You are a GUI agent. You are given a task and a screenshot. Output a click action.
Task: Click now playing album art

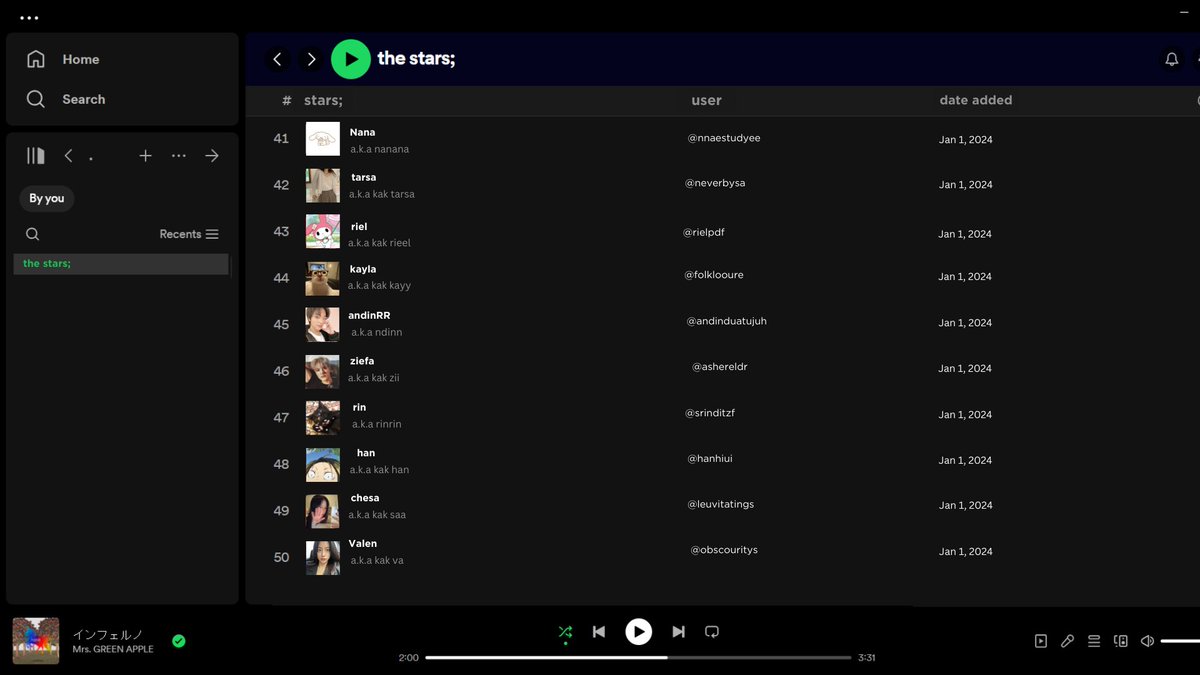pyautogui.click(x=36, y=641)
